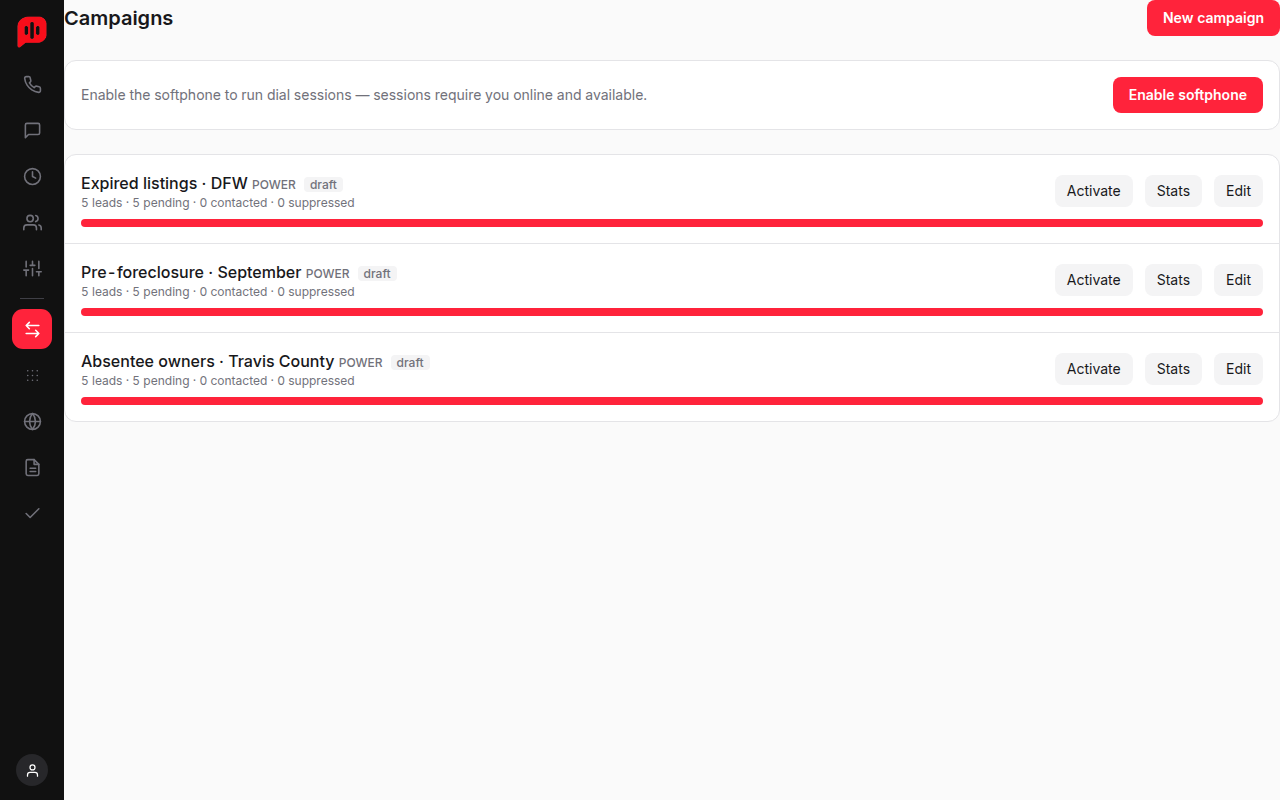Activate the Expired listings DFW campaign
The image size is (1280, 800).
click(1094, 191)
